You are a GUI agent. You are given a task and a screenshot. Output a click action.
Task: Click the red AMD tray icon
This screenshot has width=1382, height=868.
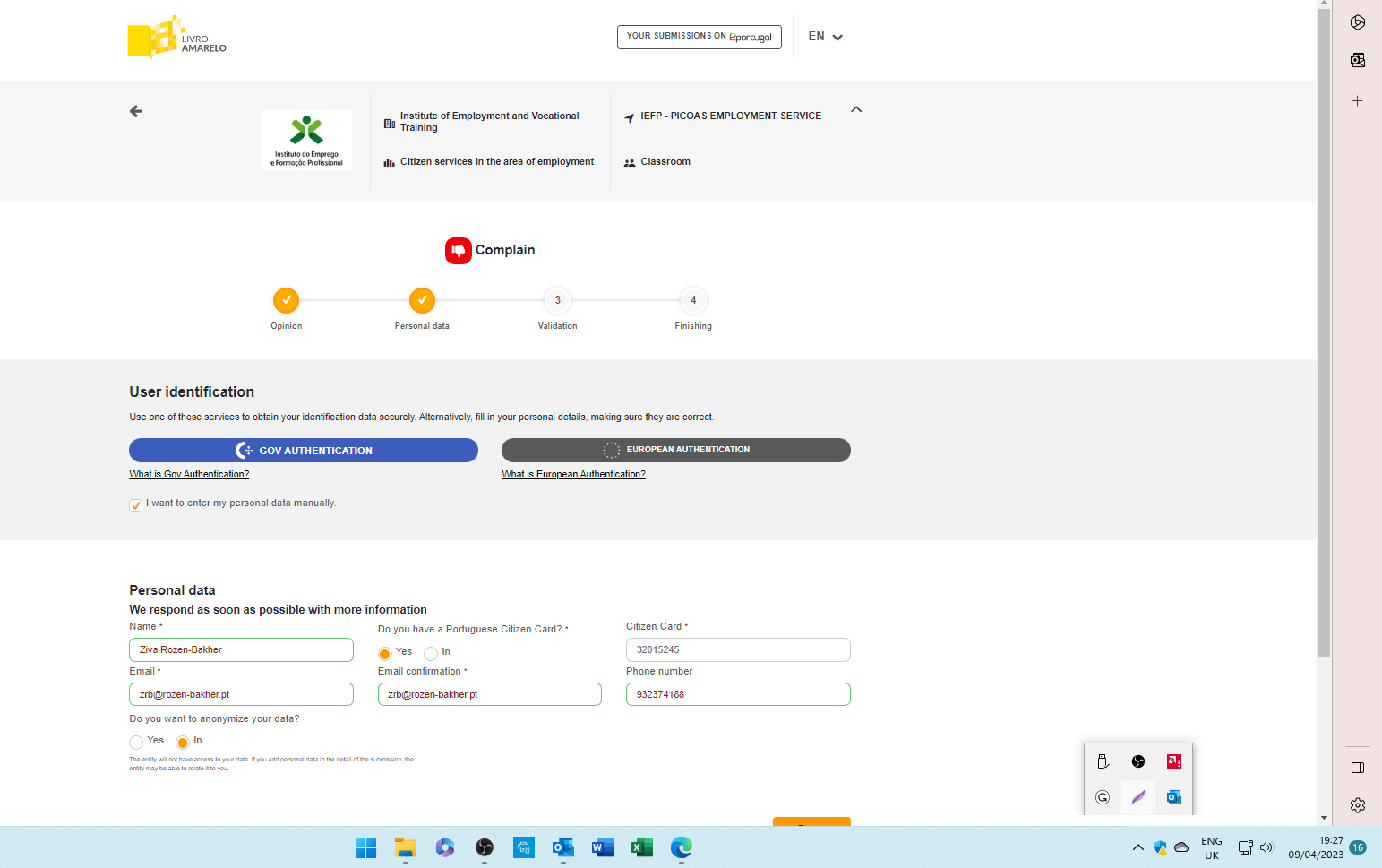pyautogui.click(x=1174, y=761)
